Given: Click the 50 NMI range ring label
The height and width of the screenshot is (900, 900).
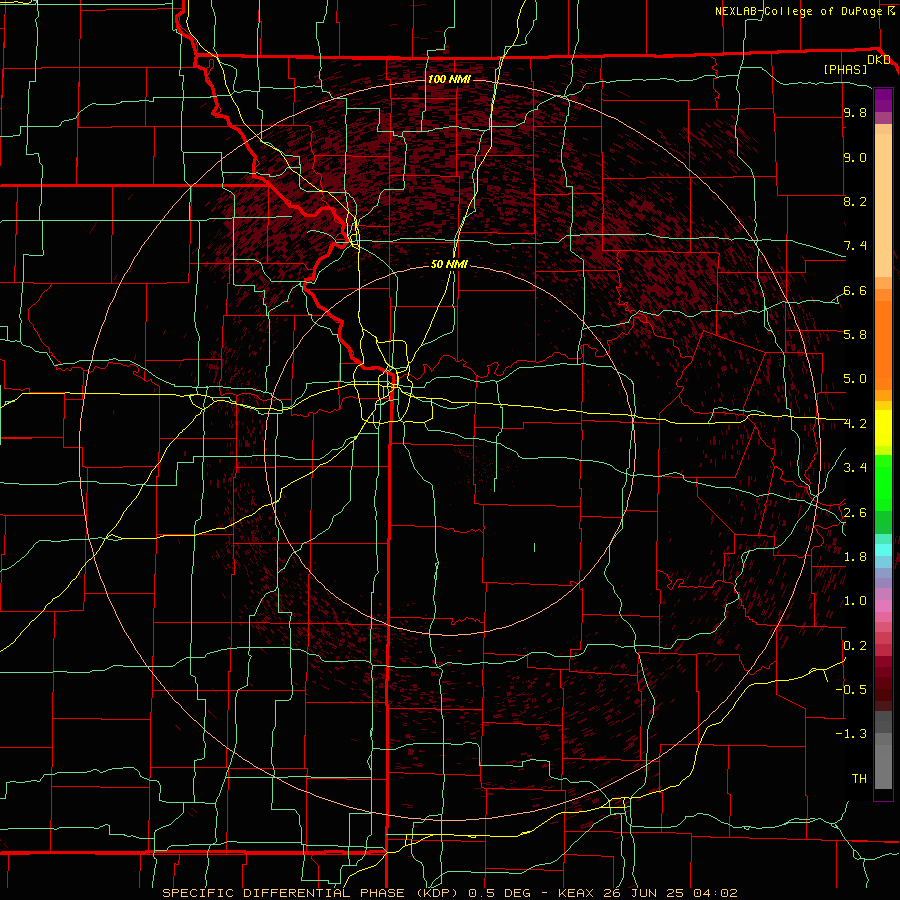Looking at the screenshot, I should click(449, 264).
